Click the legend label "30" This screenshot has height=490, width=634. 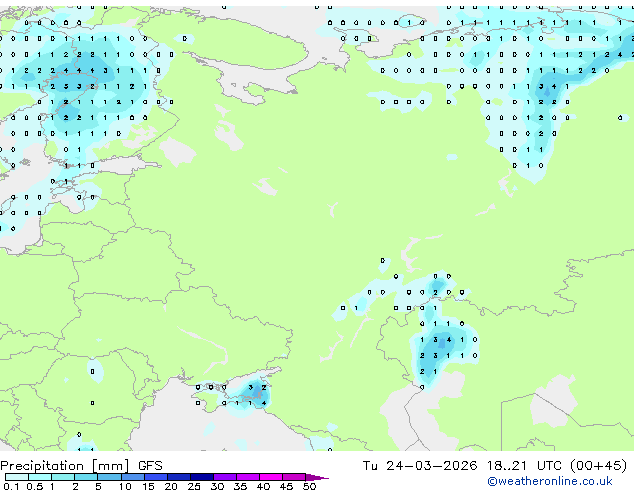(x=217, y=486)
